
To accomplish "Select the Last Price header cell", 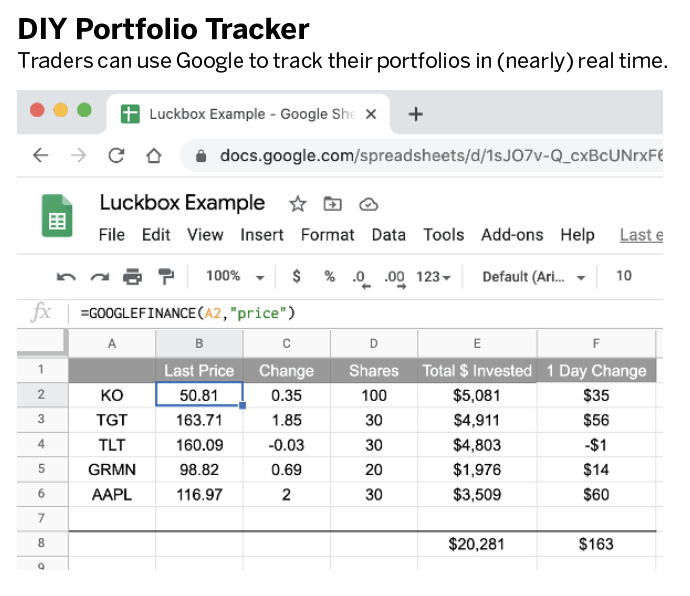I will [199, 370].
